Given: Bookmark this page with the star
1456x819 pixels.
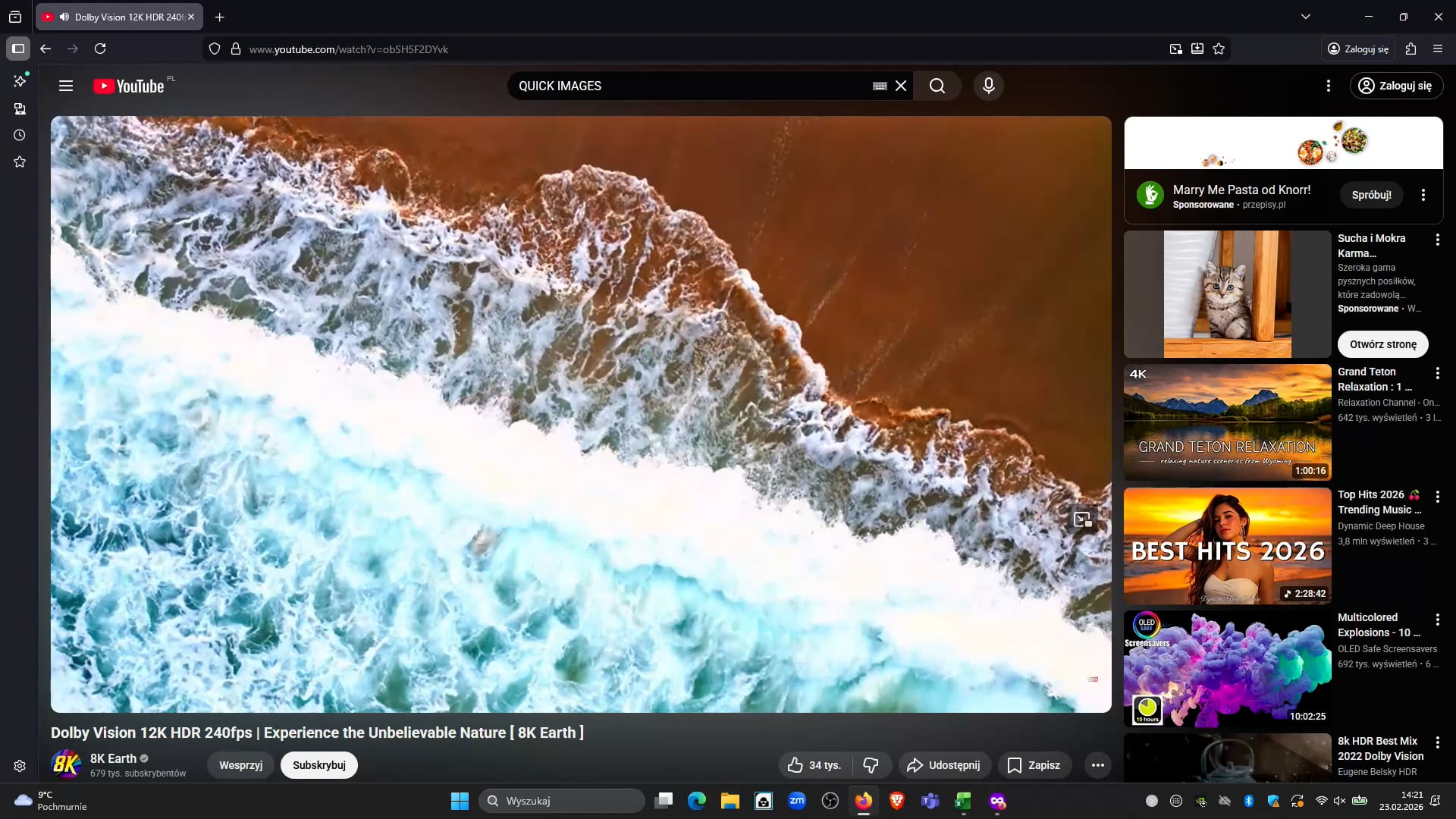Looking at the screenshot, I should (x=1219, y=49).
